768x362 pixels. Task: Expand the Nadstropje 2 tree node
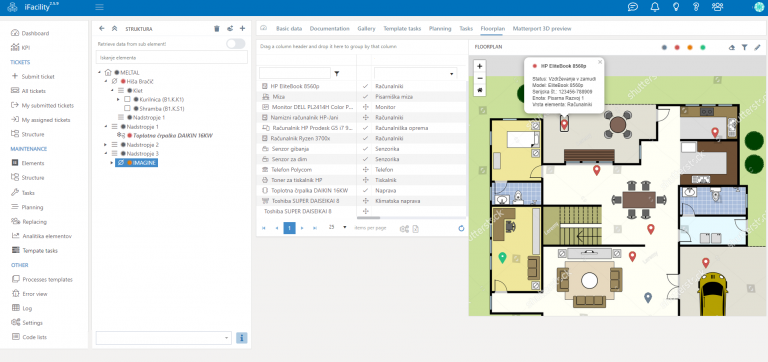[105, 145]
